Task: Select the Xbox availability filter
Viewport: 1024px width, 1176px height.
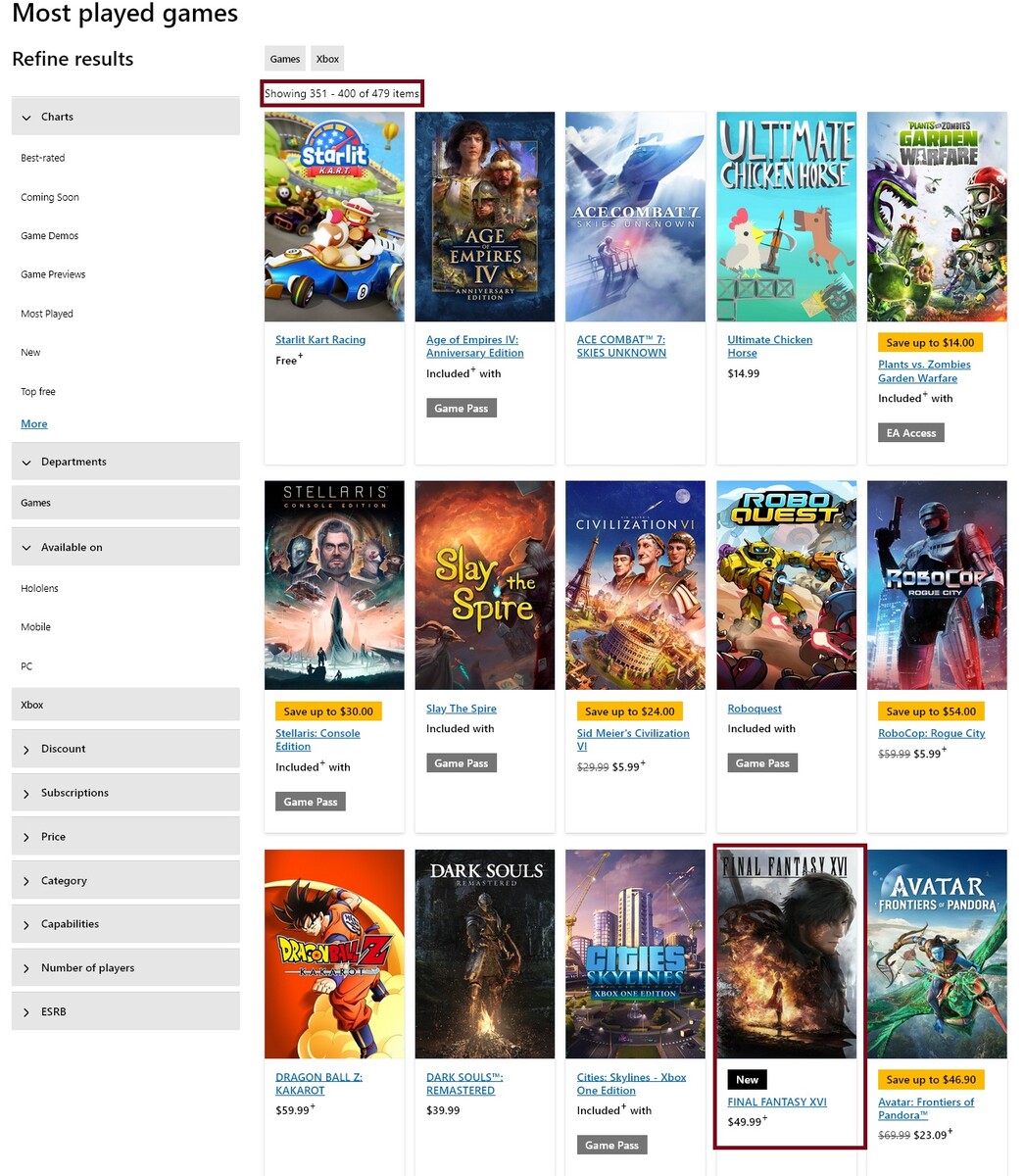Action: [125, 705]
